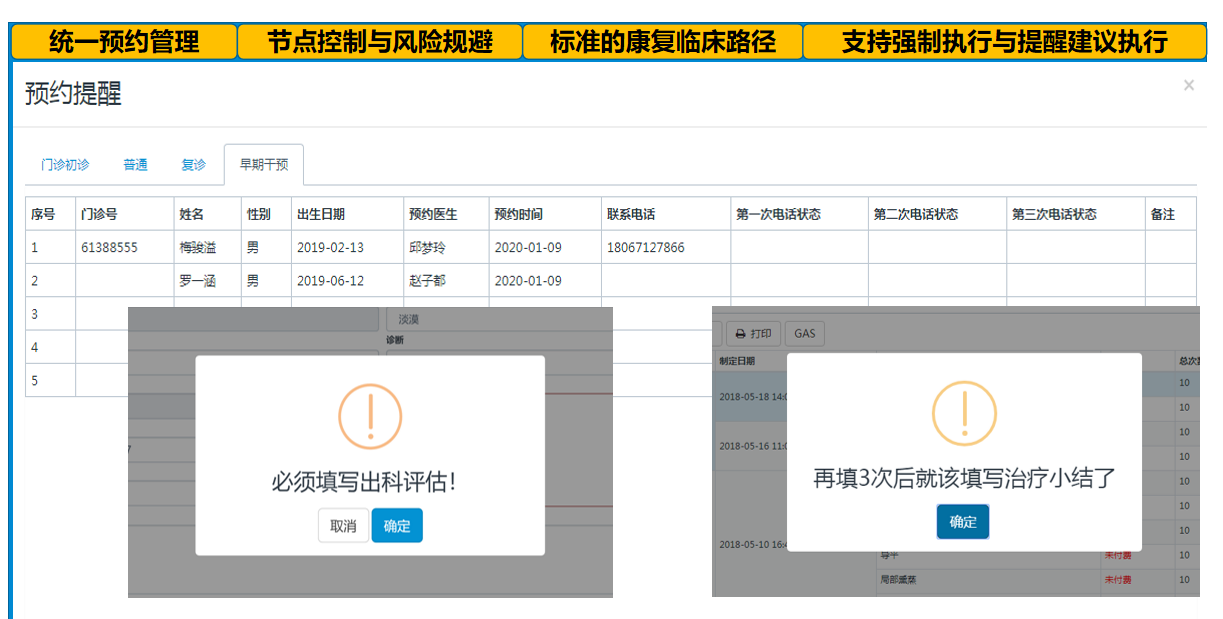
Task: Click the 制定日期 column header
Action: [x=737, y=361]
